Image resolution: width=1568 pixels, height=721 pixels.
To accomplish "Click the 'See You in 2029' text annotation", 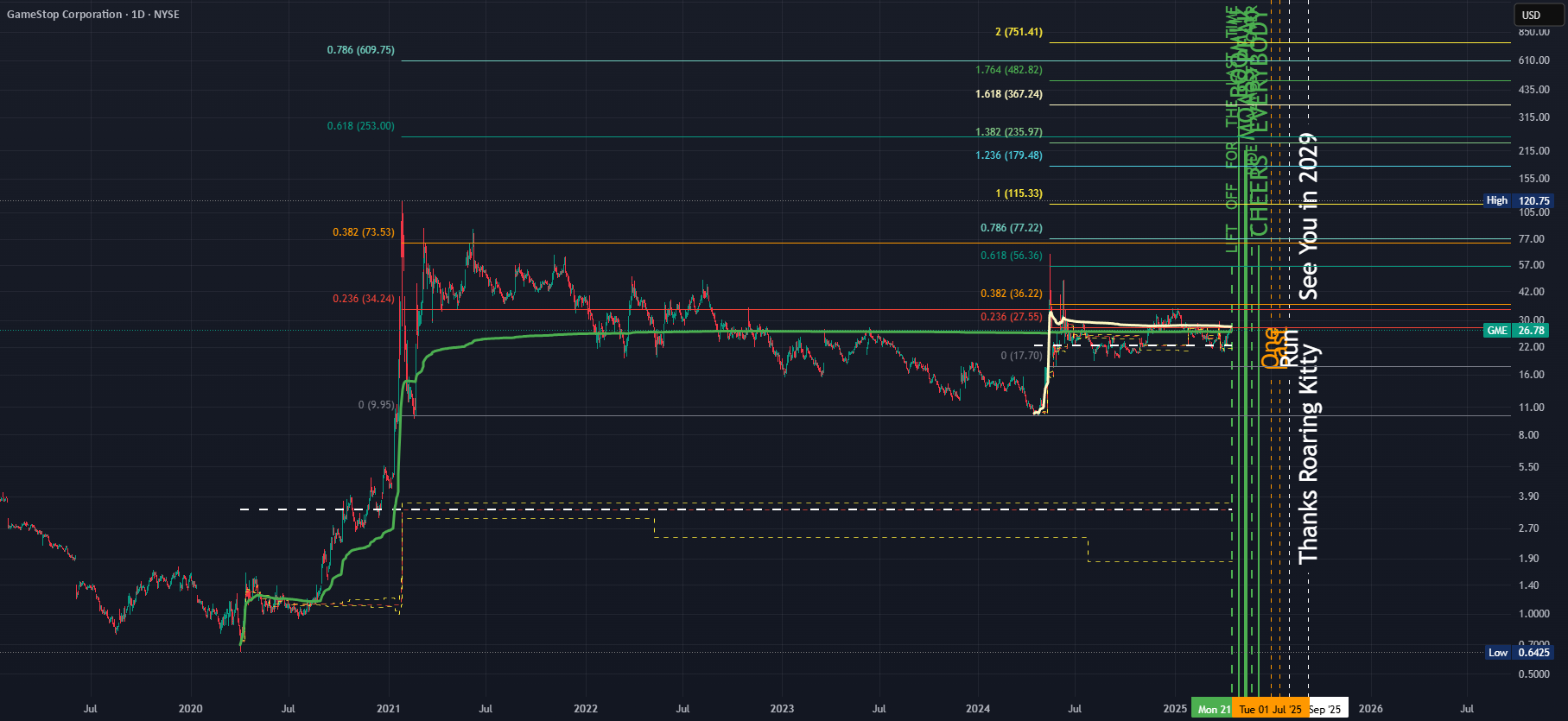I will click(x=1309, y=217).
